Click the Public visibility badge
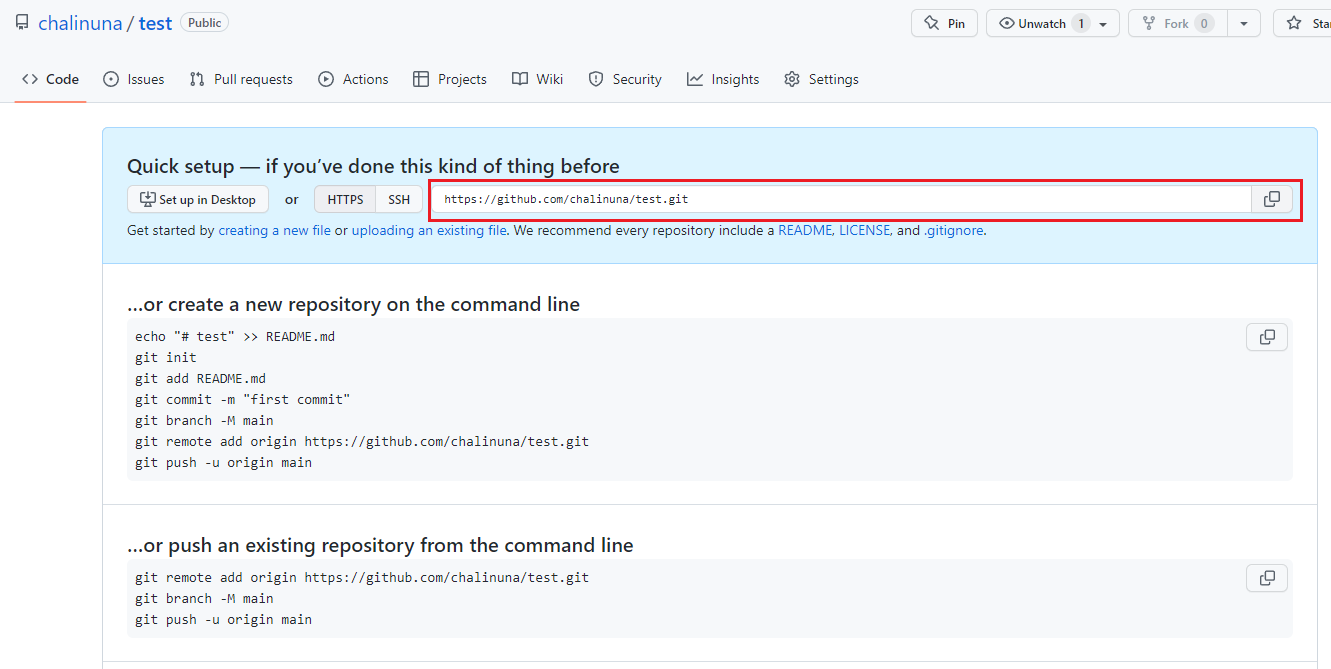1331x669 pixels. (204, 23)
